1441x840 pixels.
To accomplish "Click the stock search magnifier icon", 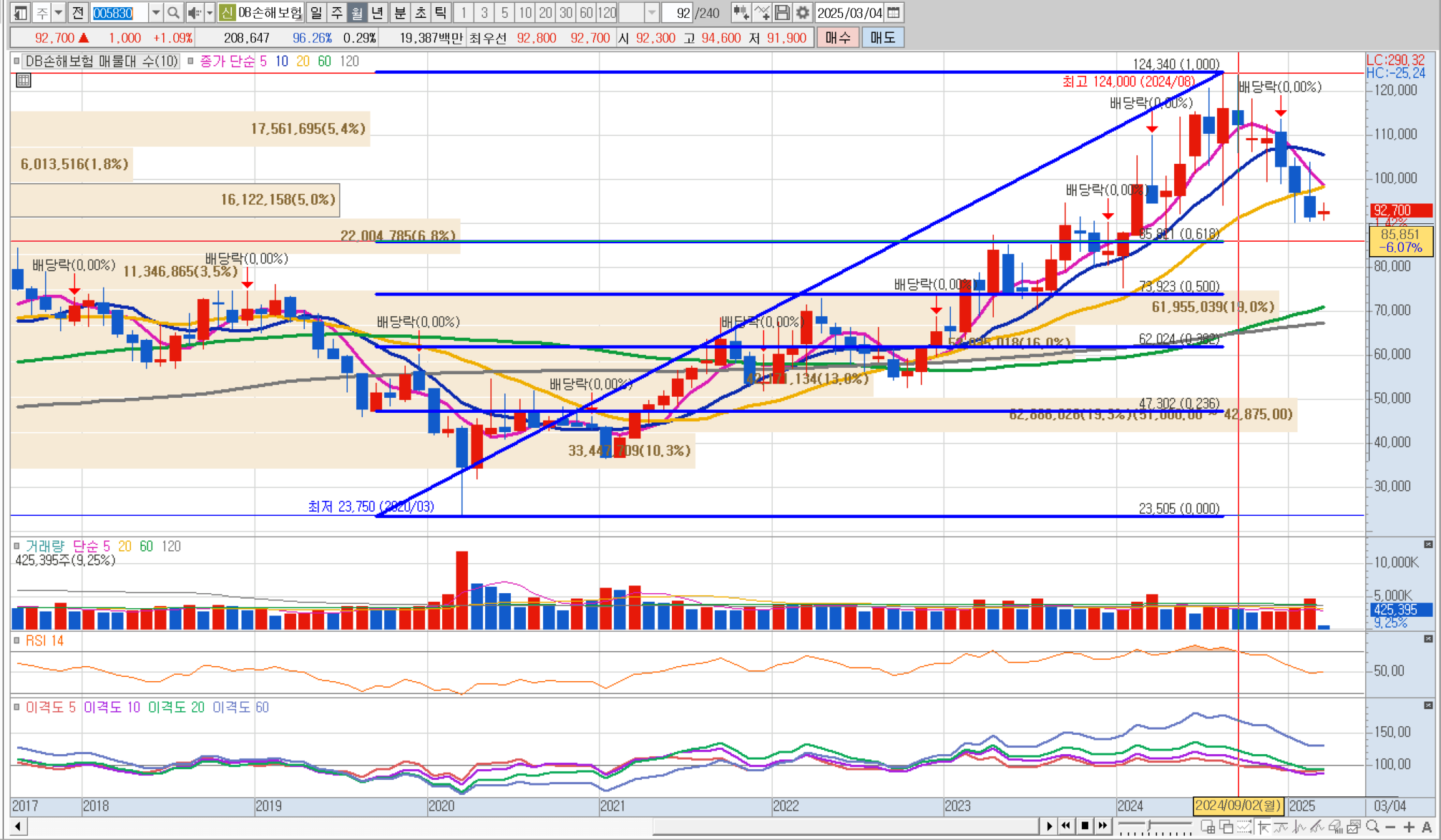I will point(173,13).
